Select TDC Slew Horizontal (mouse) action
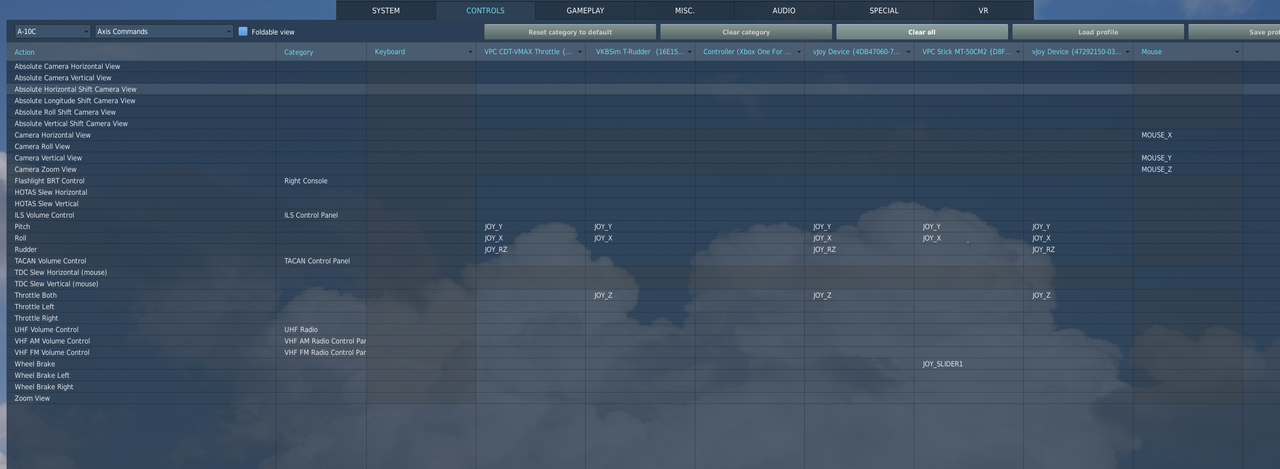The height and width of the screenshot is (469, 1280). [60, 272]
